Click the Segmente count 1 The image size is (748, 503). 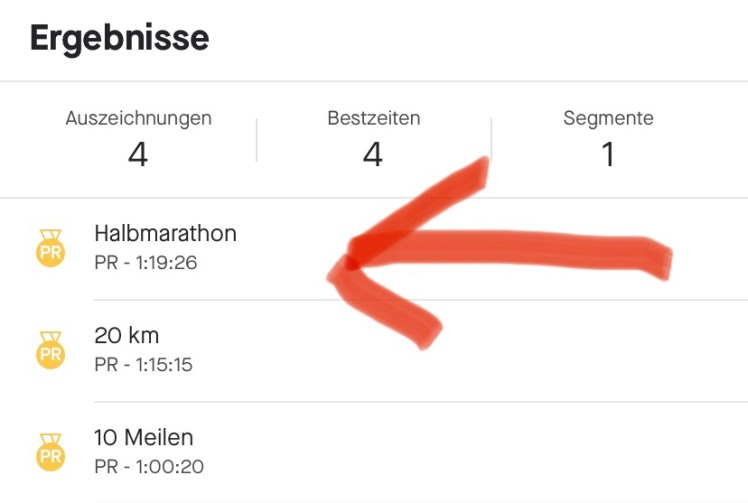click(608, 155)
